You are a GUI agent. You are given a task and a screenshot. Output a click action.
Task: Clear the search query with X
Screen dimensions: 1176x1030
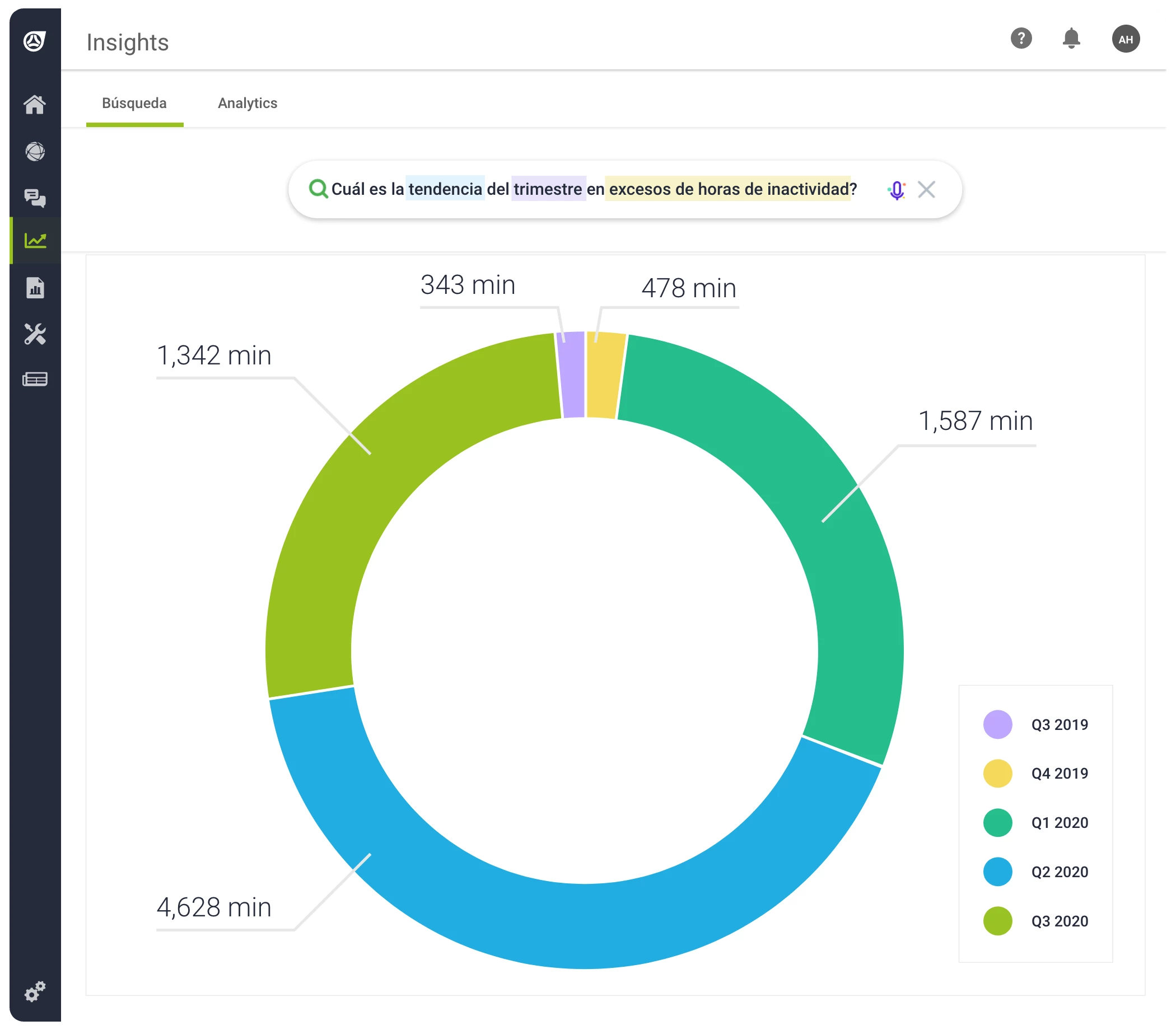click(926, 189)
